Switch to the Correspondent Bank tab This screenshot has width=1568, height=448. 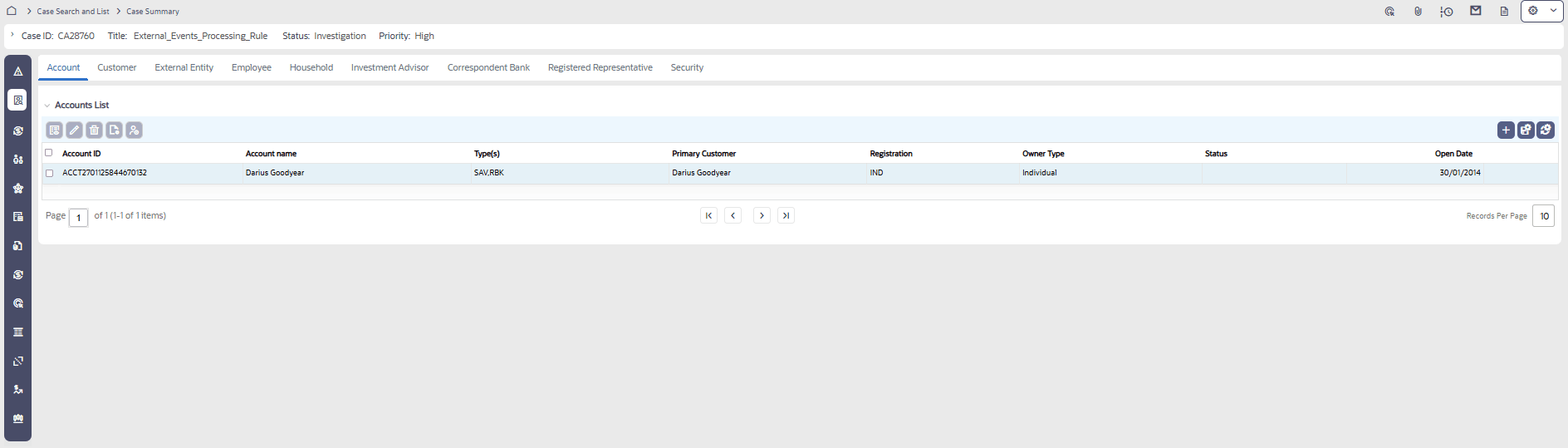click(488, 67)
